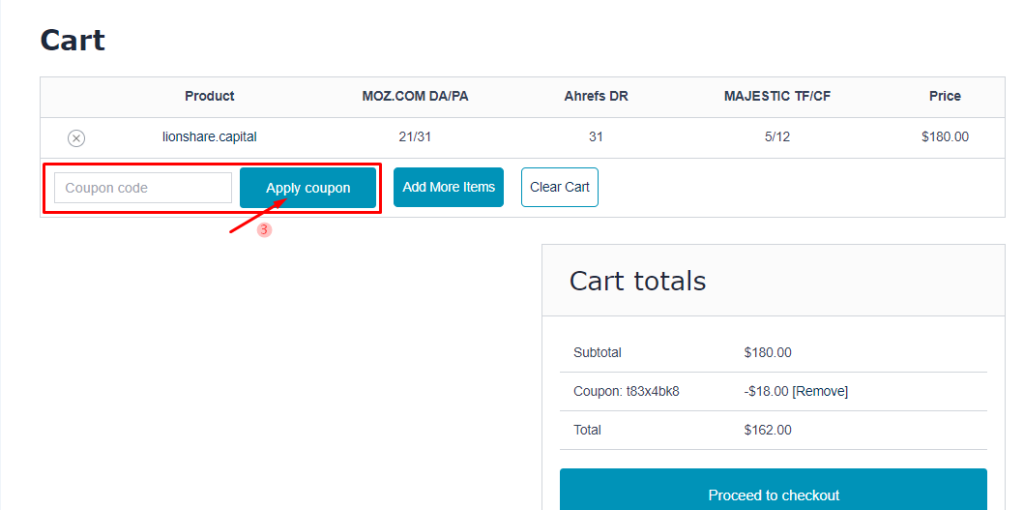Click the Cart totals heading
1024x510 pixels.
coord(637,281)
